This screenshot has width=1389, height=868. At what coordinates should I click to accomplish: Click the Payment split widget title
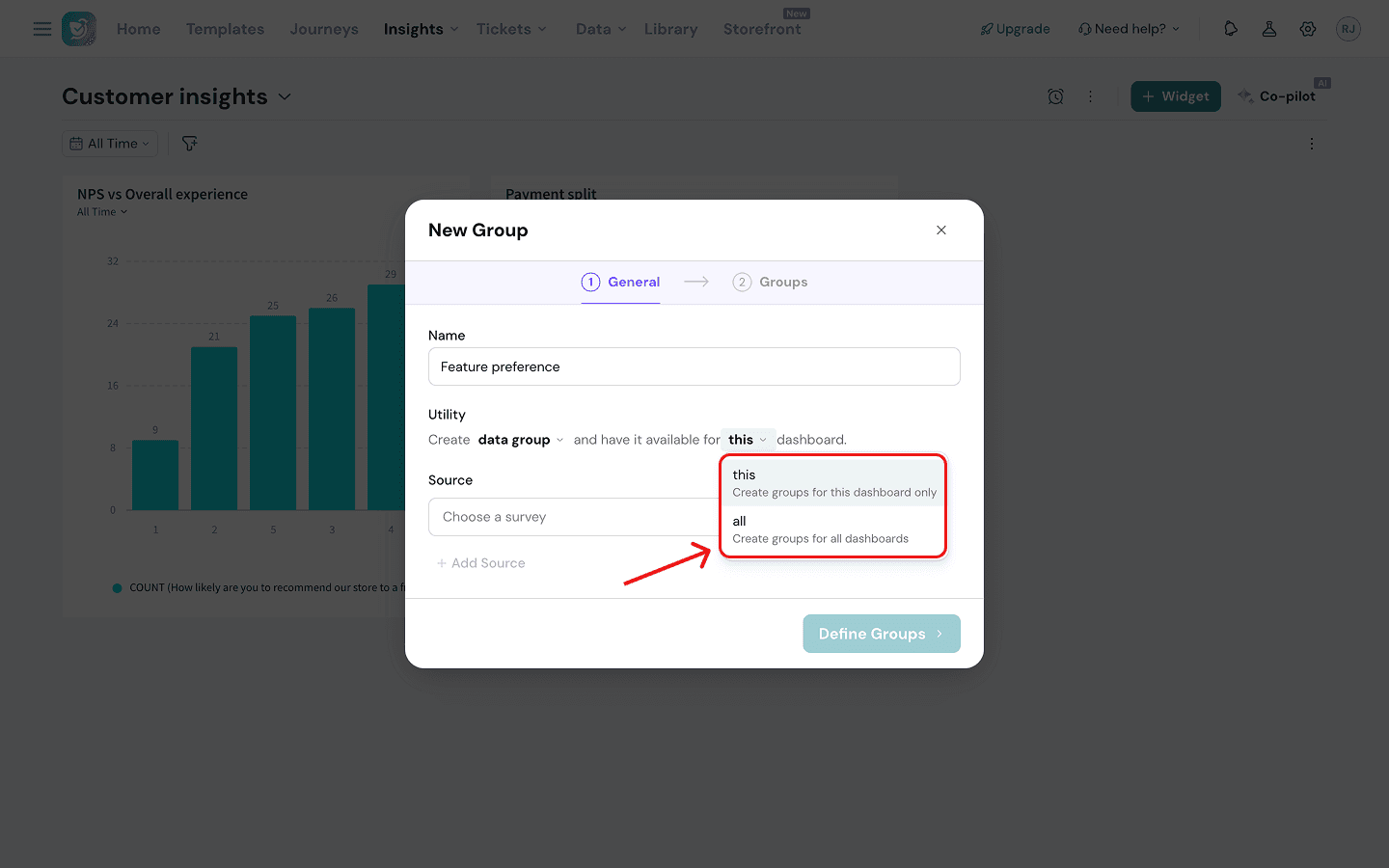click(551, 194)
